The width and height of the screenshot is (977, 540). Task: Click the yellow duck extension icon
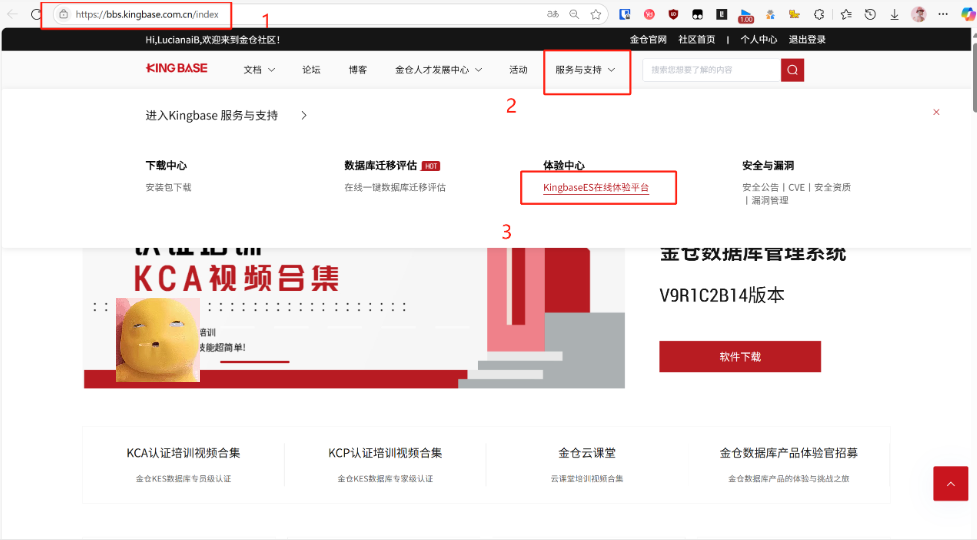[x=794, y=14]
